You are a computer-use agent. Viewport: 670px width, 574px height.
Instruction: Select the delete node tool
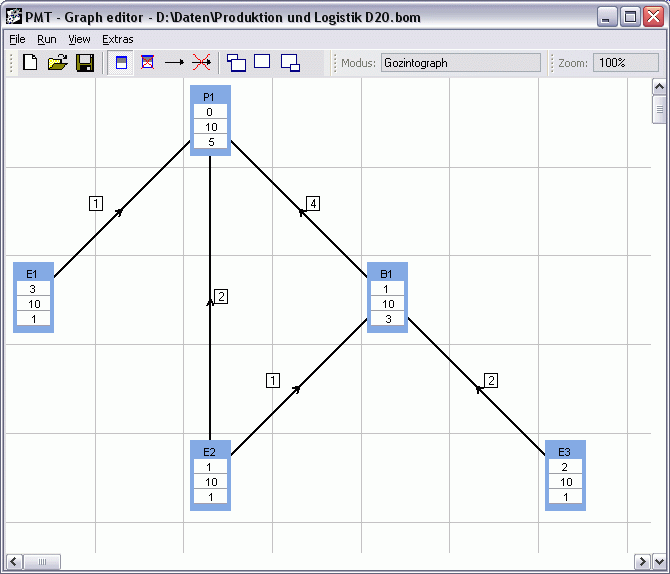tap(147, 63)
